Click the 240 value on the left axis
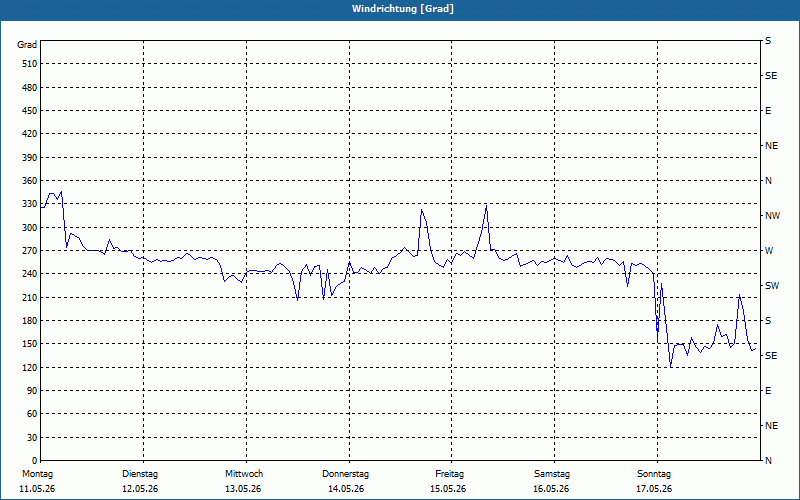Screen dimensions: 800x500 [30, 274]
